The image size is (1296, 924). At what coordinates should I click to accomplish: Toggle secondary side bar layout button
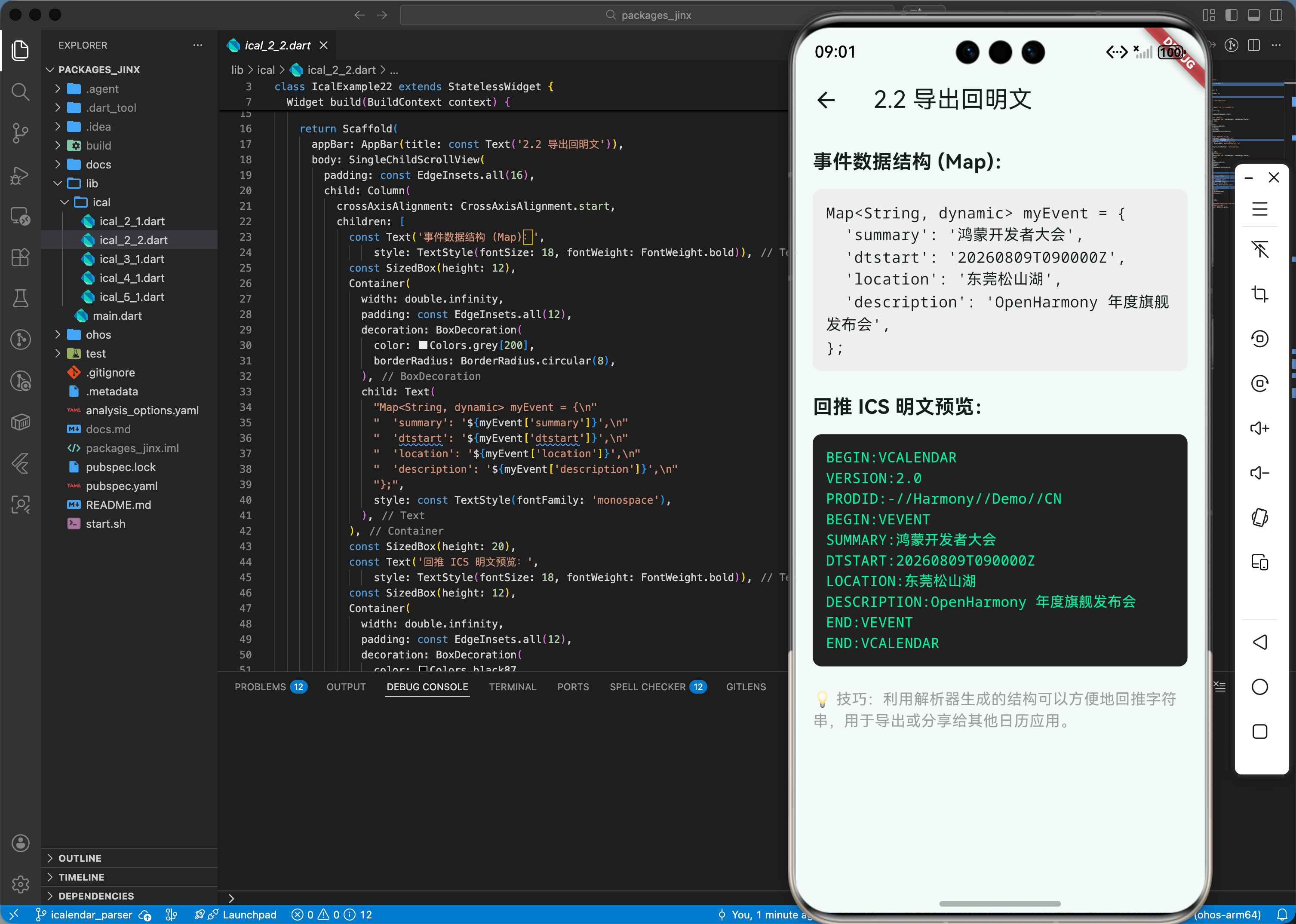(1276, 15)
